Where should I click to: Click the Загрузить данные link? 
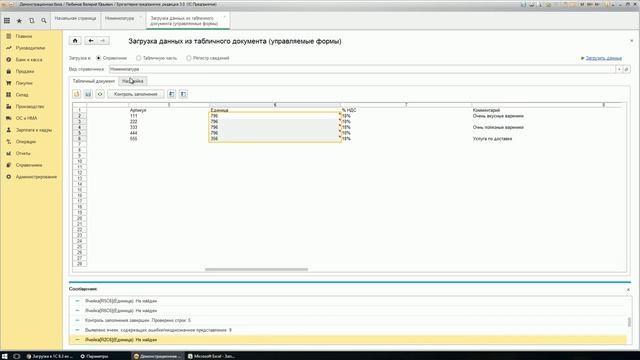(x=604, y=58)
